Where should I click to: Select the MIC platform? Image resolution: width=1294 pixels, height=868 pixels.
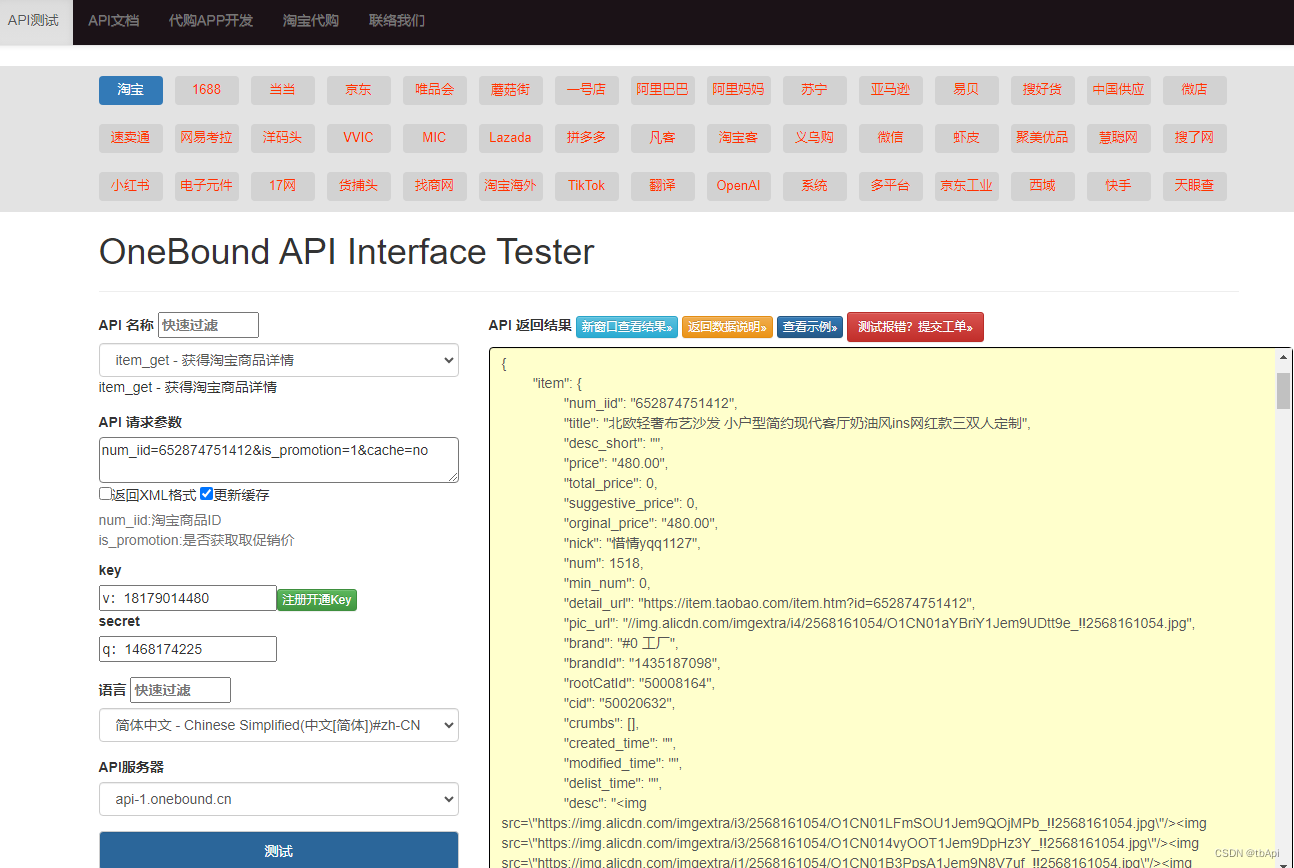pyautogui.click(x=435, y=138)
